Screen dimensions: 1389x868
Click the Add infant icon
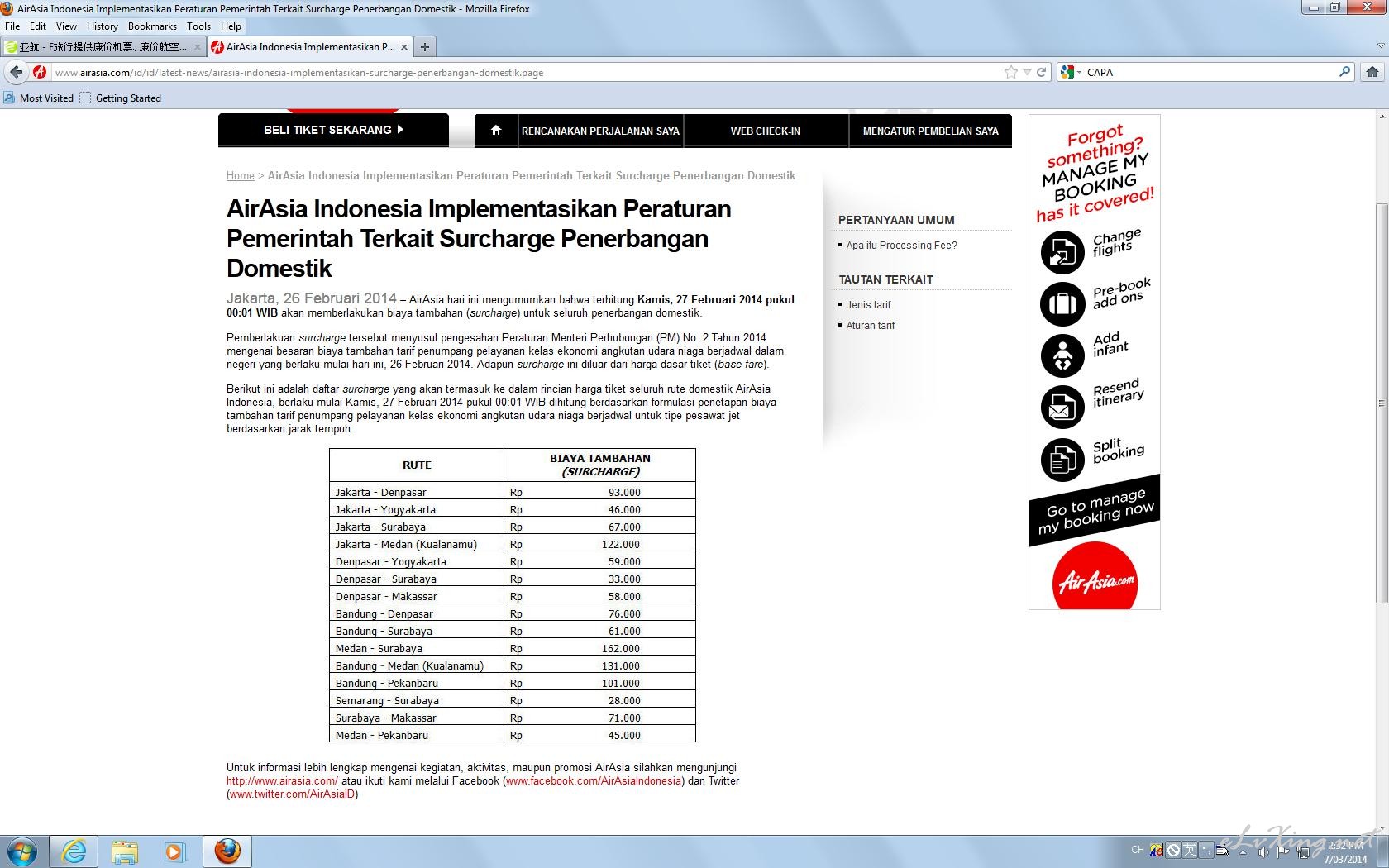tap(1062, 355)
